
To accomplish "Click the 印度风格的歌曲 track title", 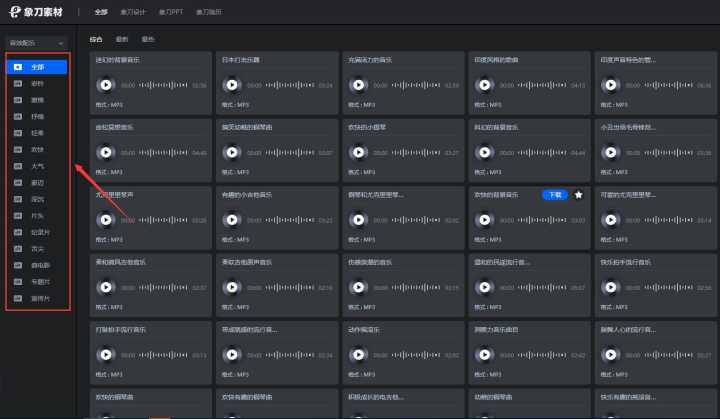I will tap(496, 60).
